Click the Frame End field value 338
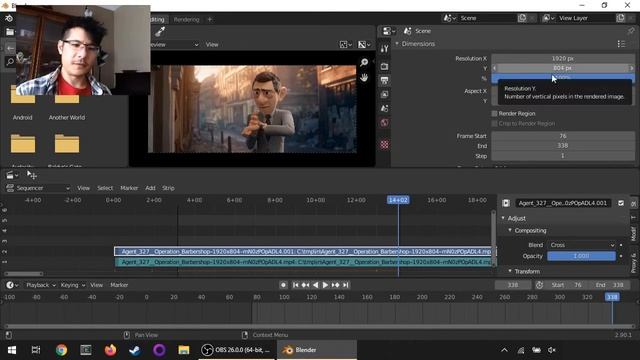The width and height of the screenshot is (640, 360). tap(563, 146)
